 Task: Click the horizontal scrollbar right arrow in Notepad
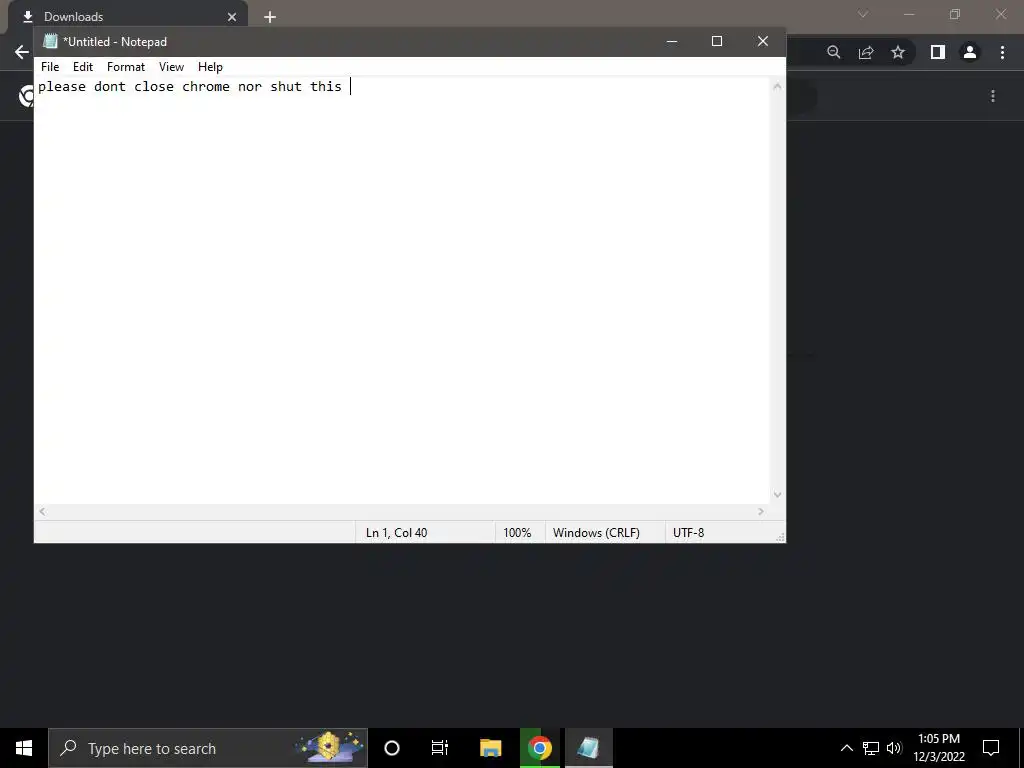click(761, 512)
